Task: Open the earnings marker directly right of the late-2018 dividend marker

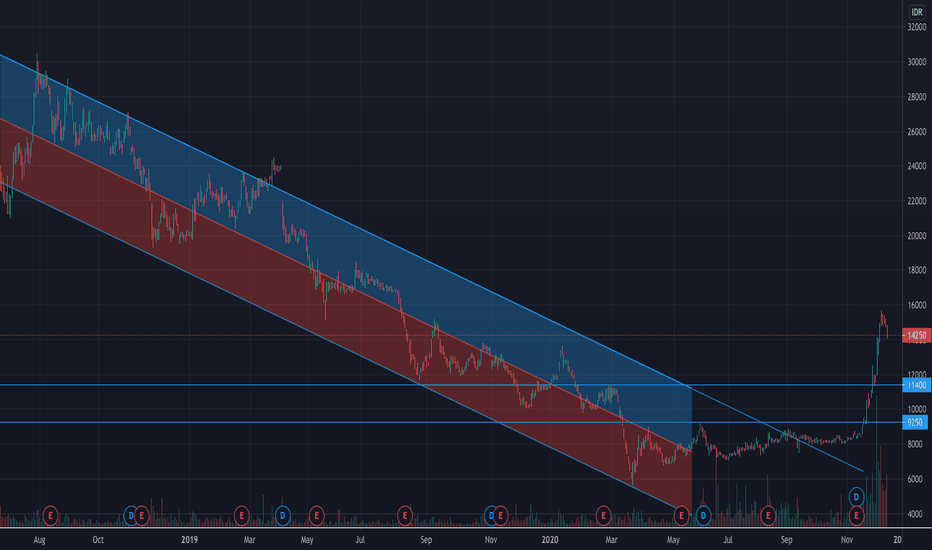Action: pyautogui.click(x=141, y=516)
